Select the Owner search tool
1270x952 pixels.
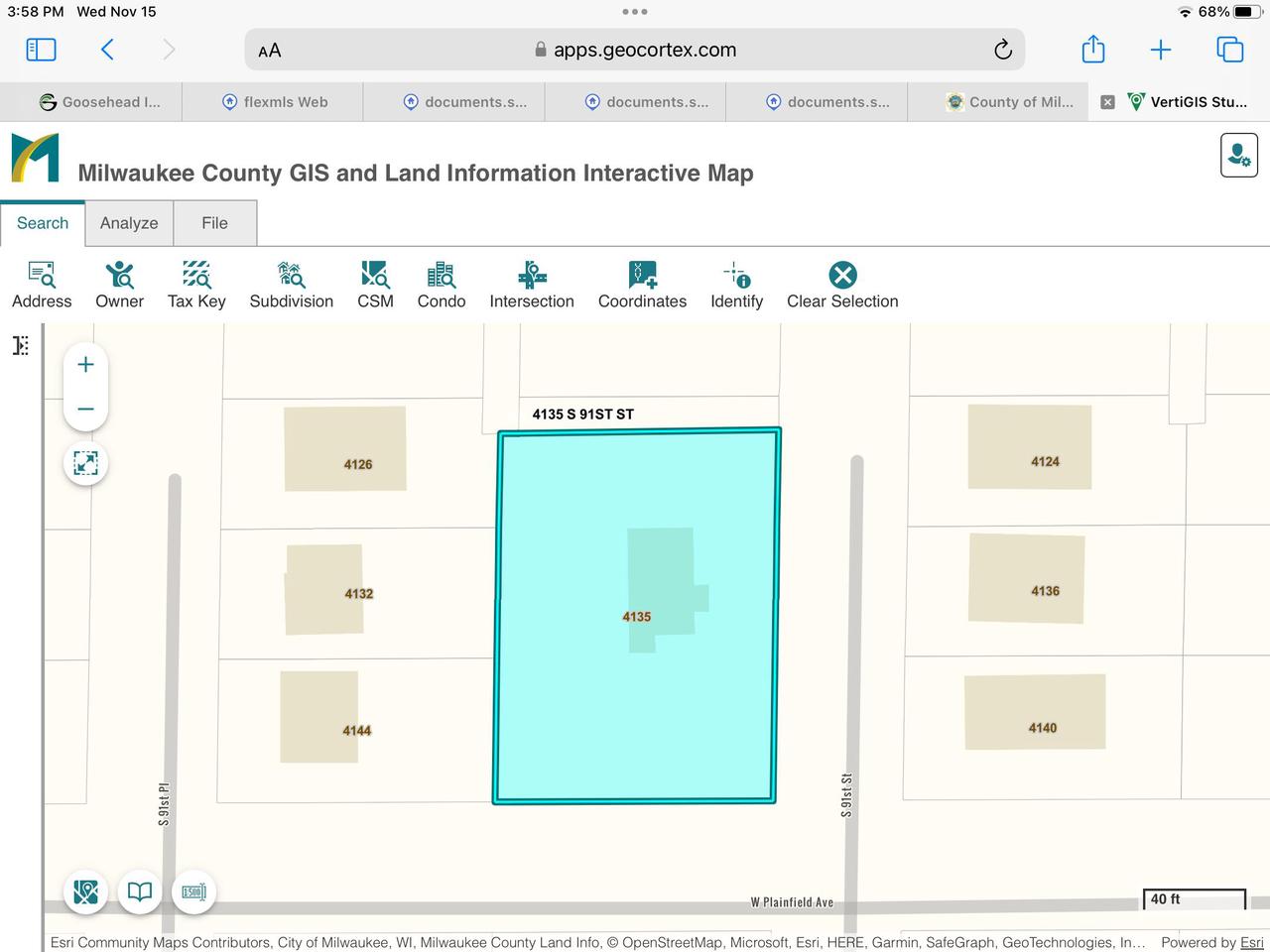pos(119,285)
